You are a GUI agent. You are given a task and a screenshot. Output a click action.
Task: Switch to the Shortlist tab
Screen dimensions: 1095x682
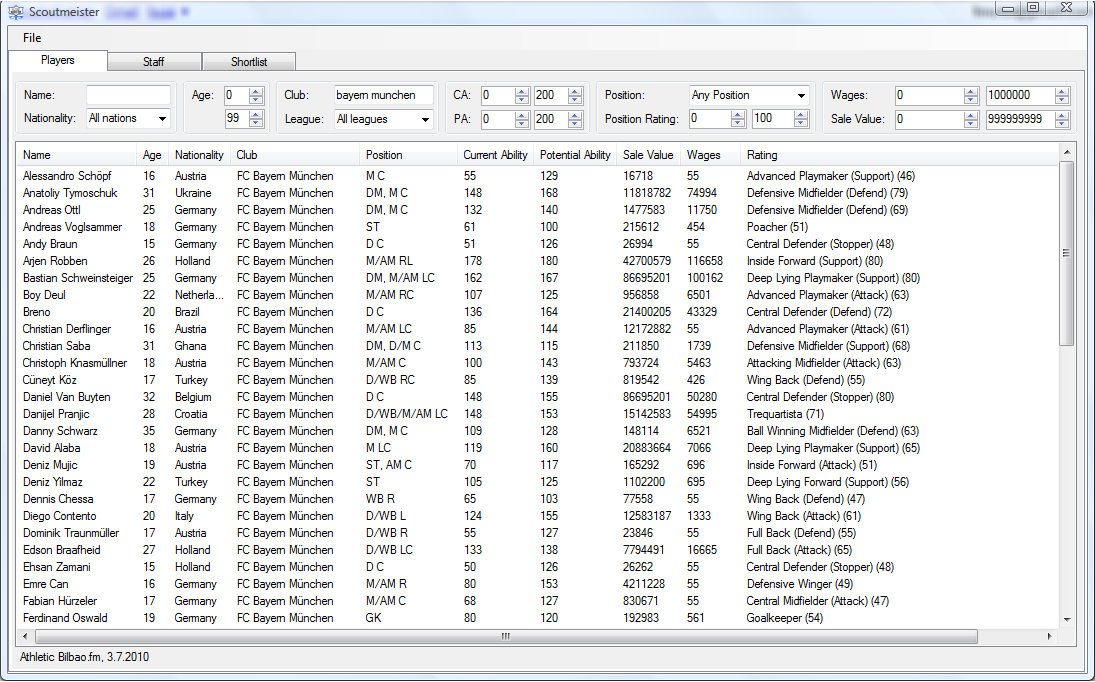pos(249,62)
